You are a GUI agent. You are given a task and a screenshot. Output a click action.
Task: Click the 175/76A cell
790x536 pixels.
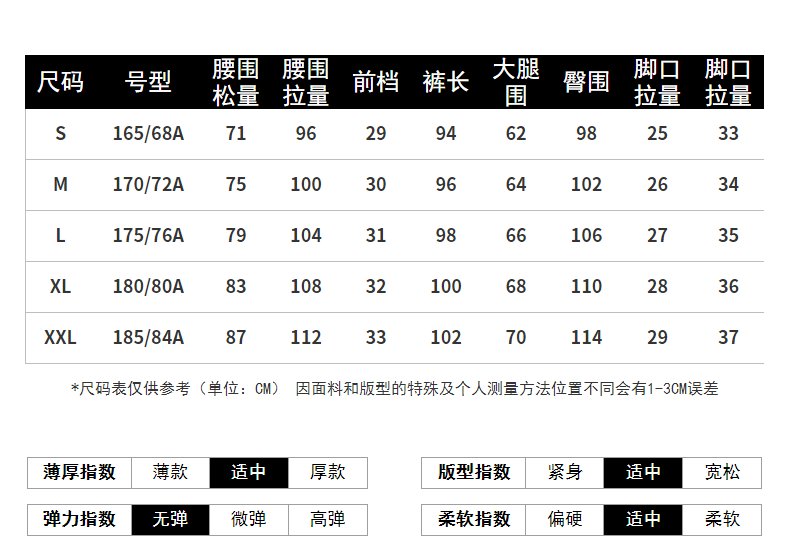pos(148,236)
